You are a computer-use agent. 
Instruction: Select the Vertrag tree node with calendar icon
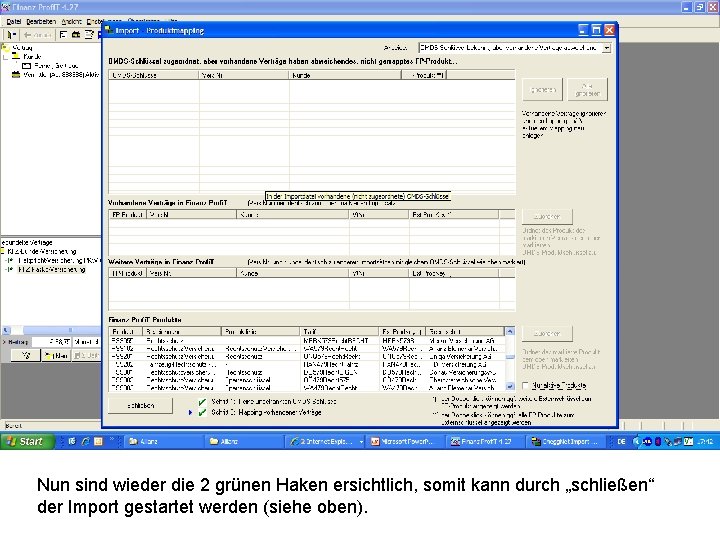click(x=54, y=74)
